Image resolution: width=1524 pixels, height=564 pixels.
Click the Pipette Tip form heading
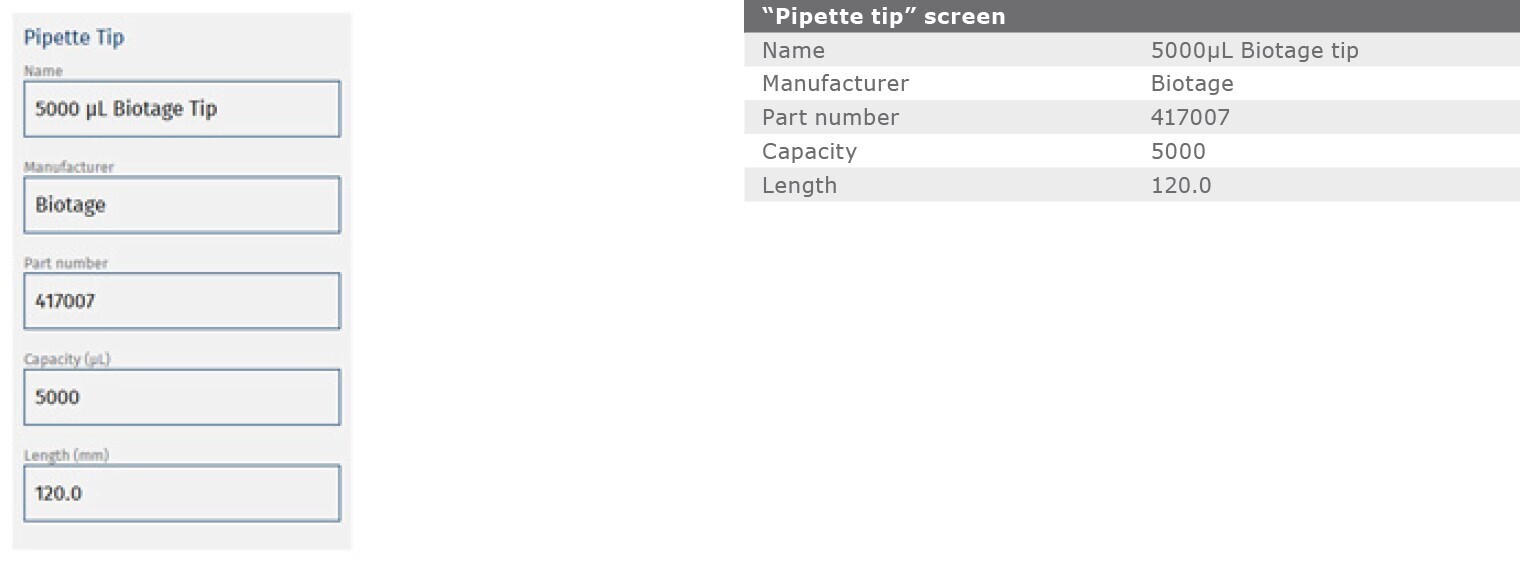click(74, 38)
